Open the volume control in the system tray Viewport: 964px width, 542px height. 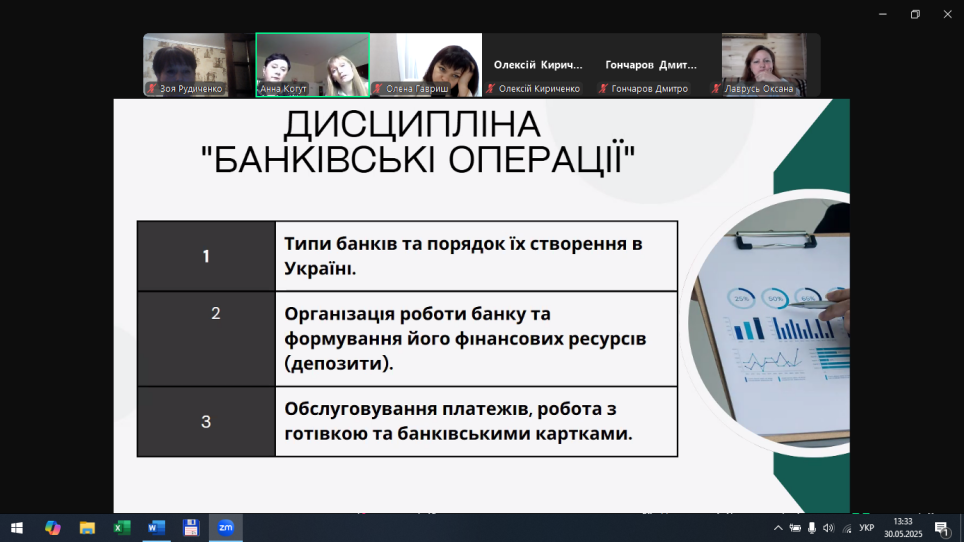829,528
